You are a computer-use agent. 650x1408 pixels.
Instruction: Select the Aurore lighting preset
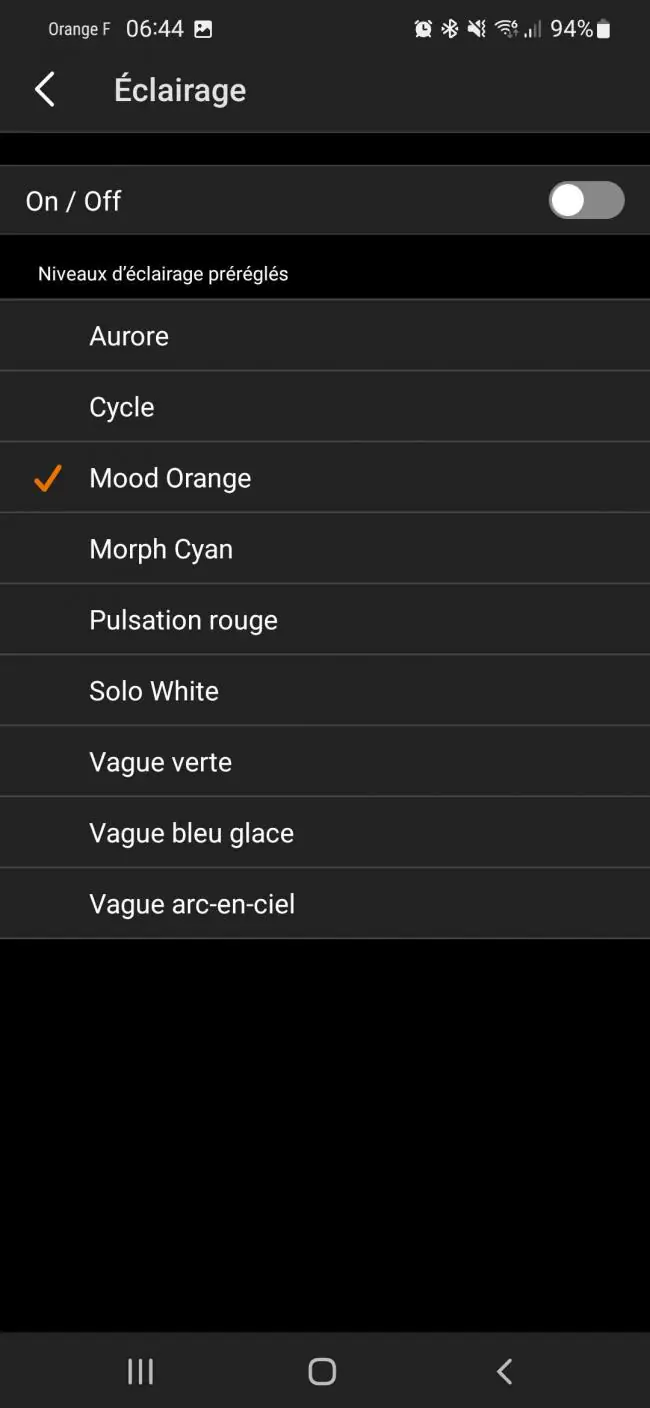point(325,336)
